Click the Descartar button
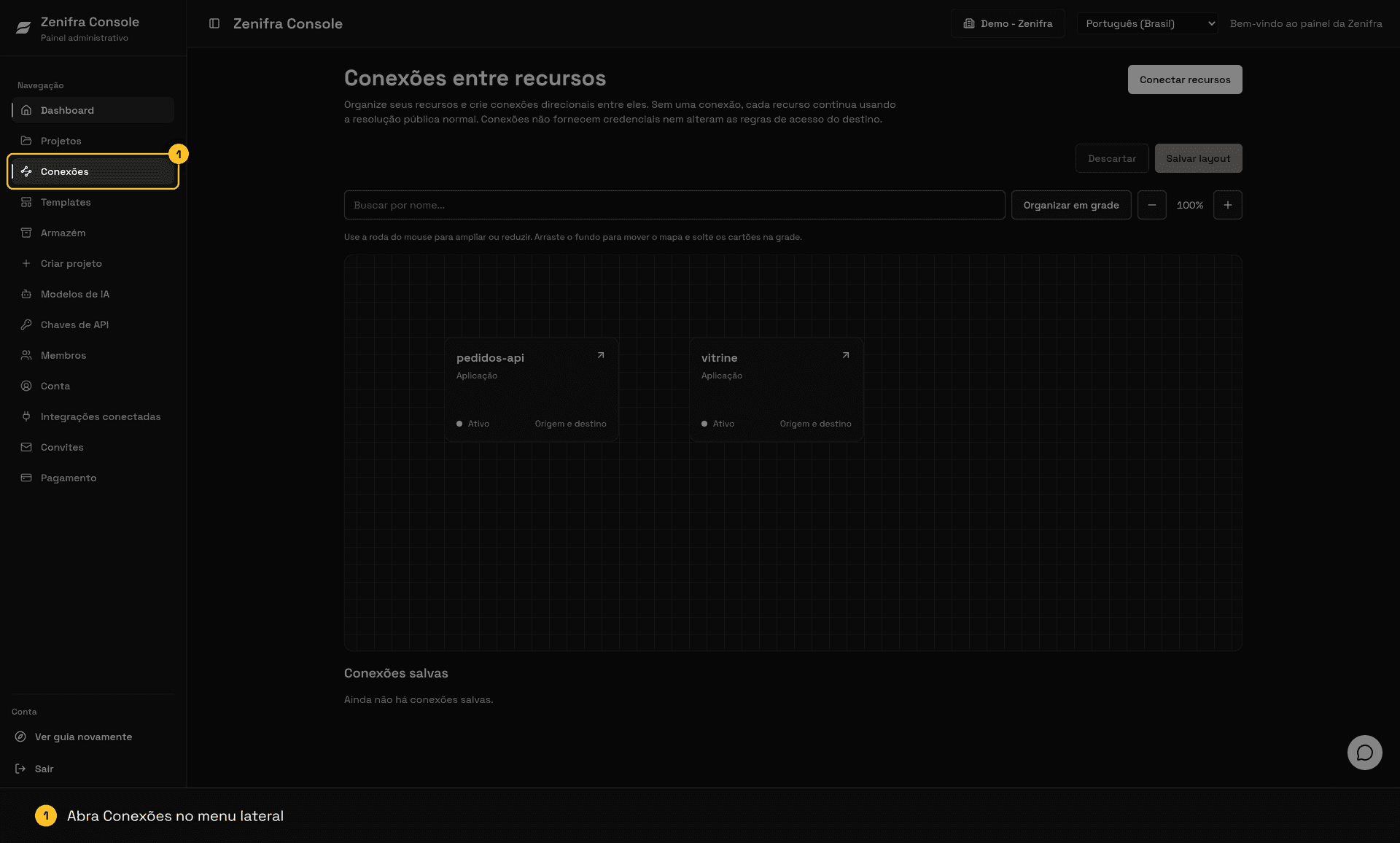This screenshot has width=1400, height=843. (1112, 158)
